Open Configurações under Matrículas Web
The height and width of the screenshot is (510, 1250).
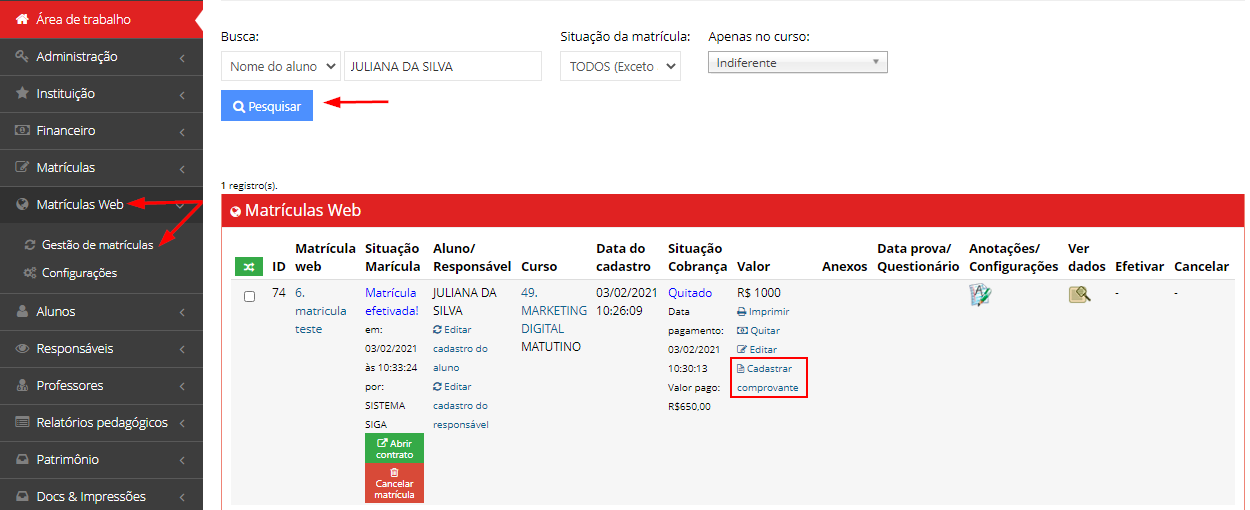pos(79,272)
